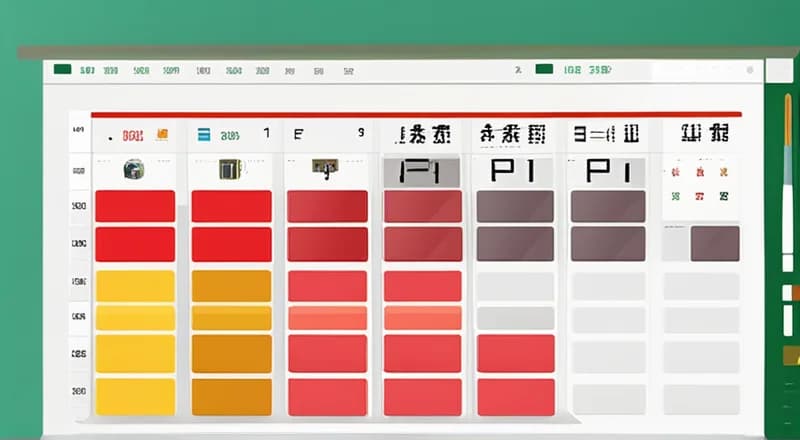Click the blue striped icon in the second column header
Image resolution: width=800 pixels, height=440 pixels.
click(204, 135)
